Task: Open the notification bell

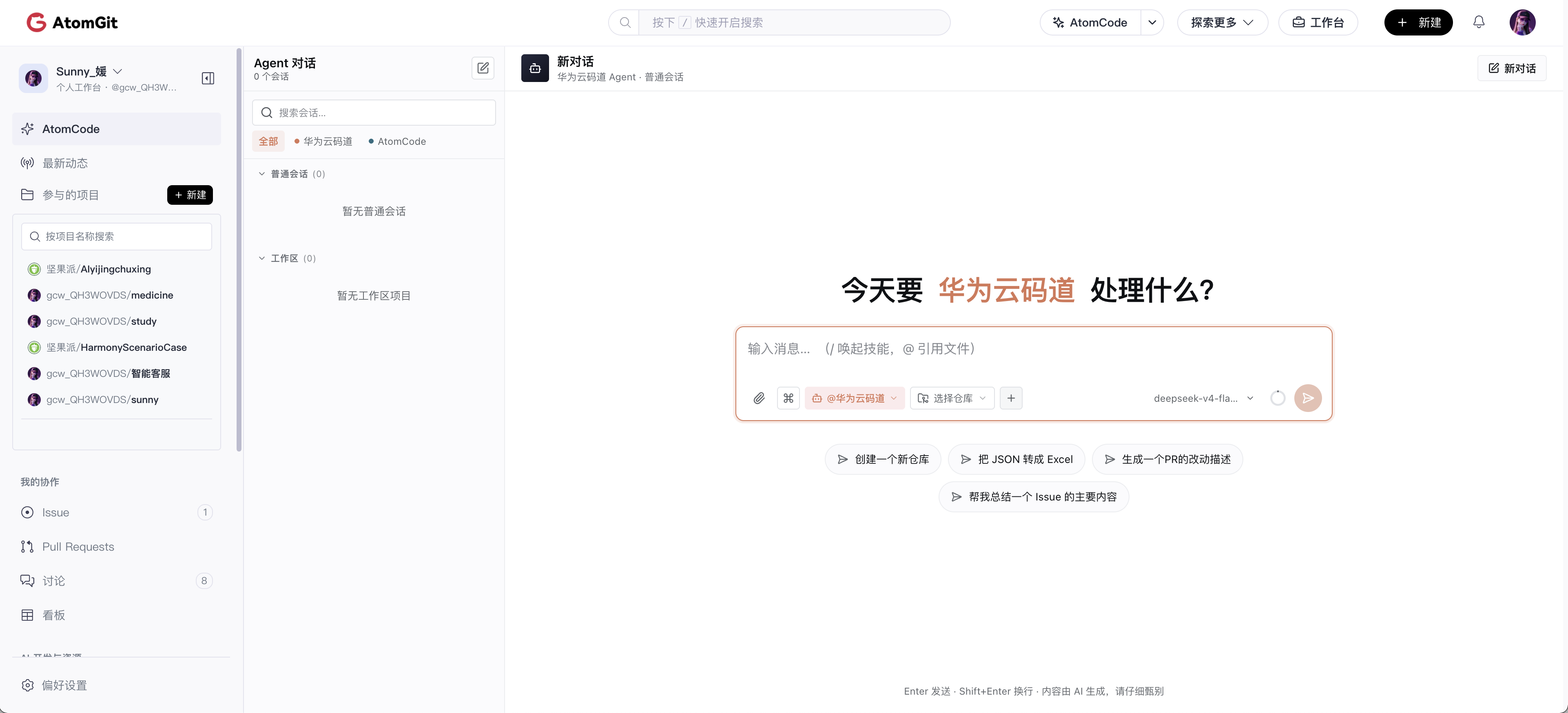Action: 1479,22
